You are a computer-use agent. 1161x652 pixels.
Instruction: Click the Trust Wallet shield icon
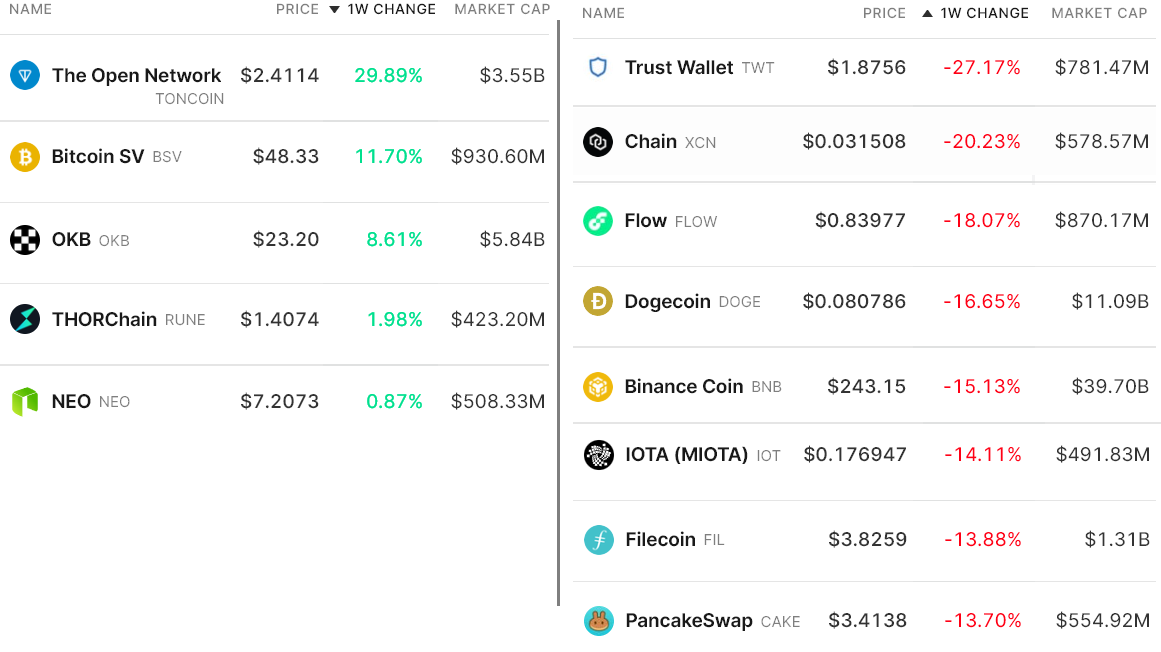coord(598,68)
